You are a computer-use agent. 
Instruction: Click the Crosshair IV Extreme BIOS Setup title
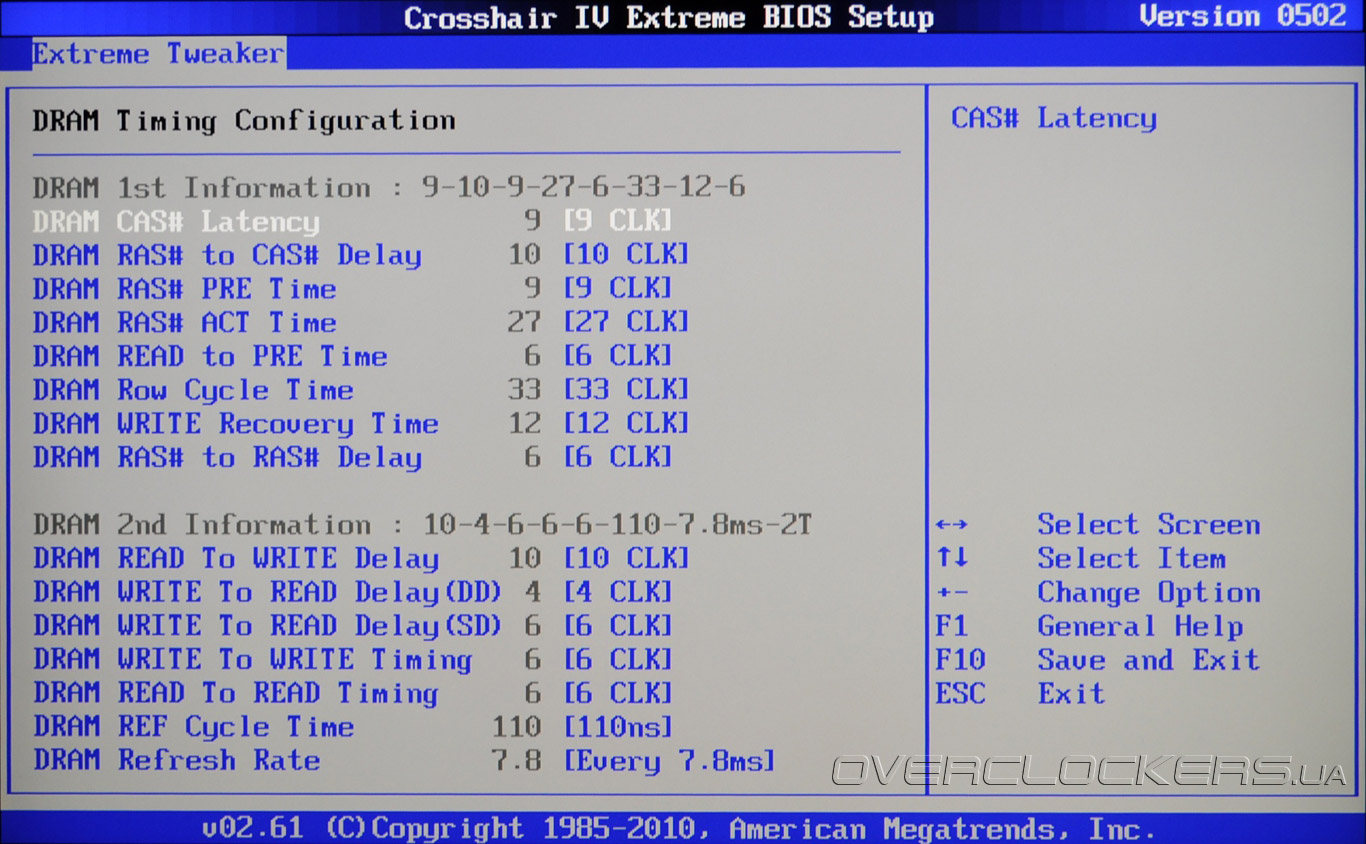pyautogui.click(x=669, y=18)
